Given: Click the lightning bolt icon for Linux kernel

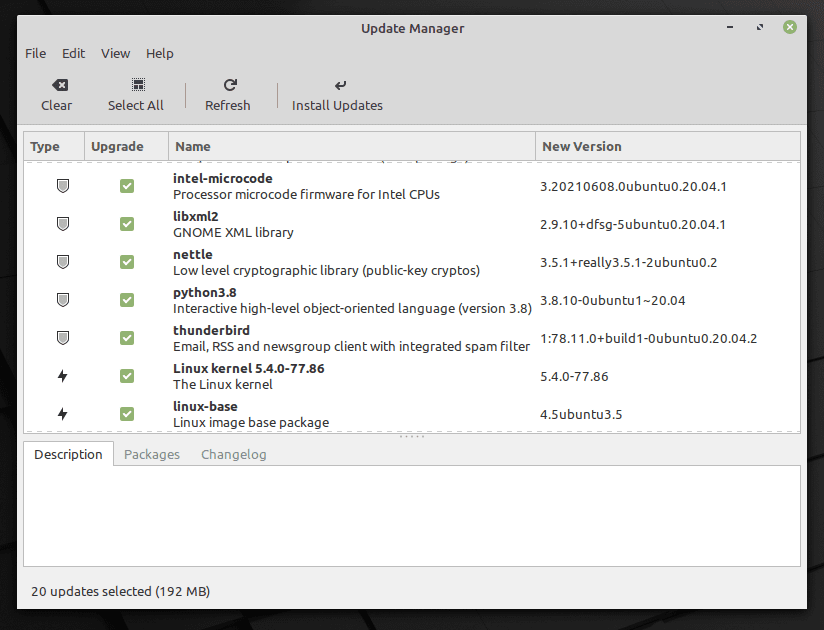Looking at the screenshot, I should click(x=62, y=376).
